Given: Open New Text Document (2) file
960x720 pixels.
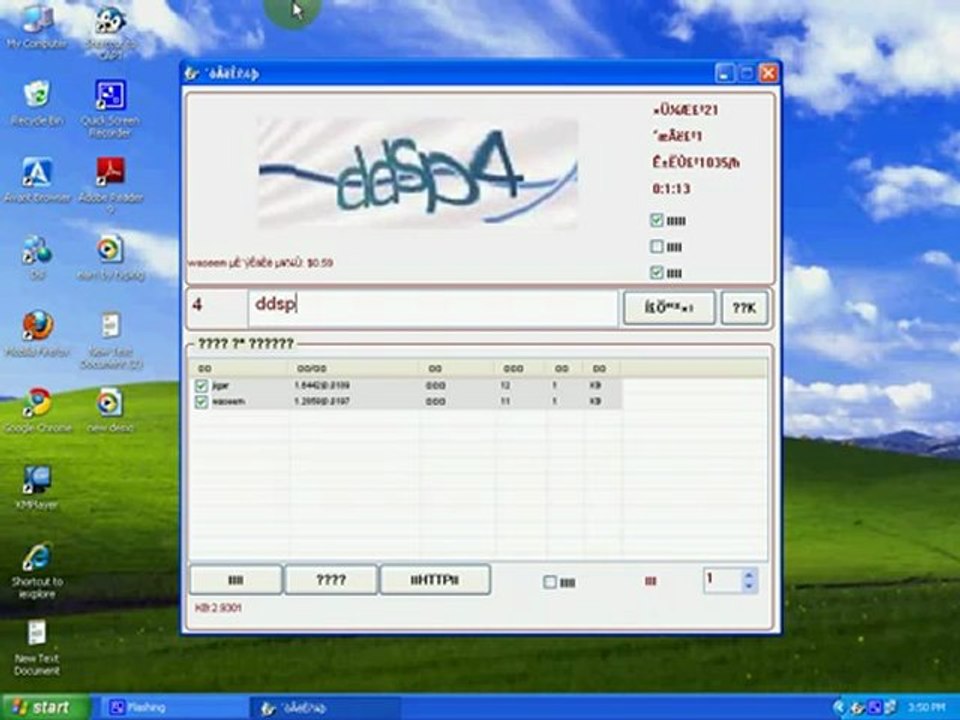Looking at the screenshot, I should [111, 326].
